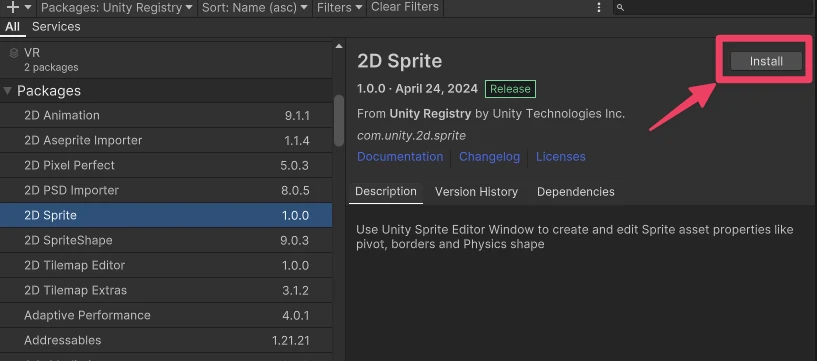Select the 2D SpriteShape package
This screenshot has width=817, height=361.
[x=166, y=240]
